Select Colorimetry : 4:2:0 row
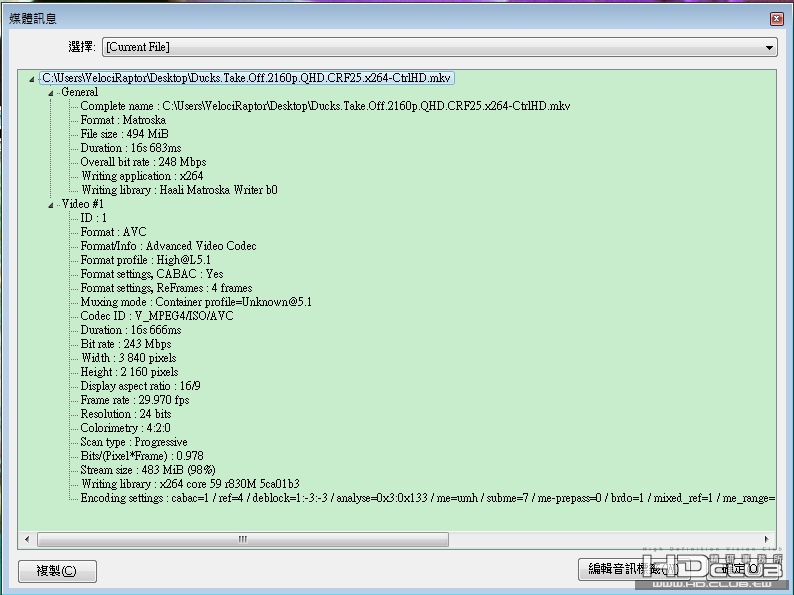The height and width of the screenshot is (595, 794). [126, 428]
